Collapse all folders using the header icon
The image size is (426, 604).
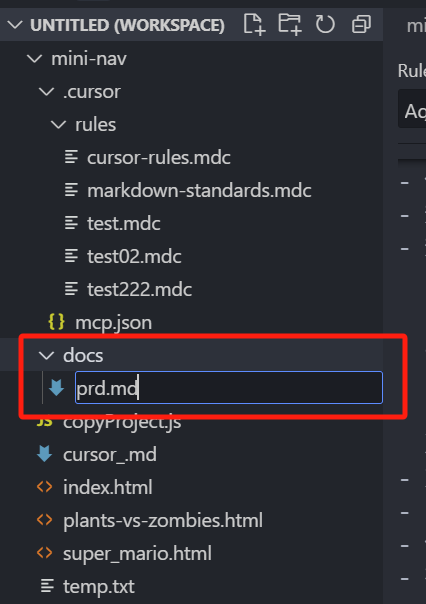coord(361,25)
